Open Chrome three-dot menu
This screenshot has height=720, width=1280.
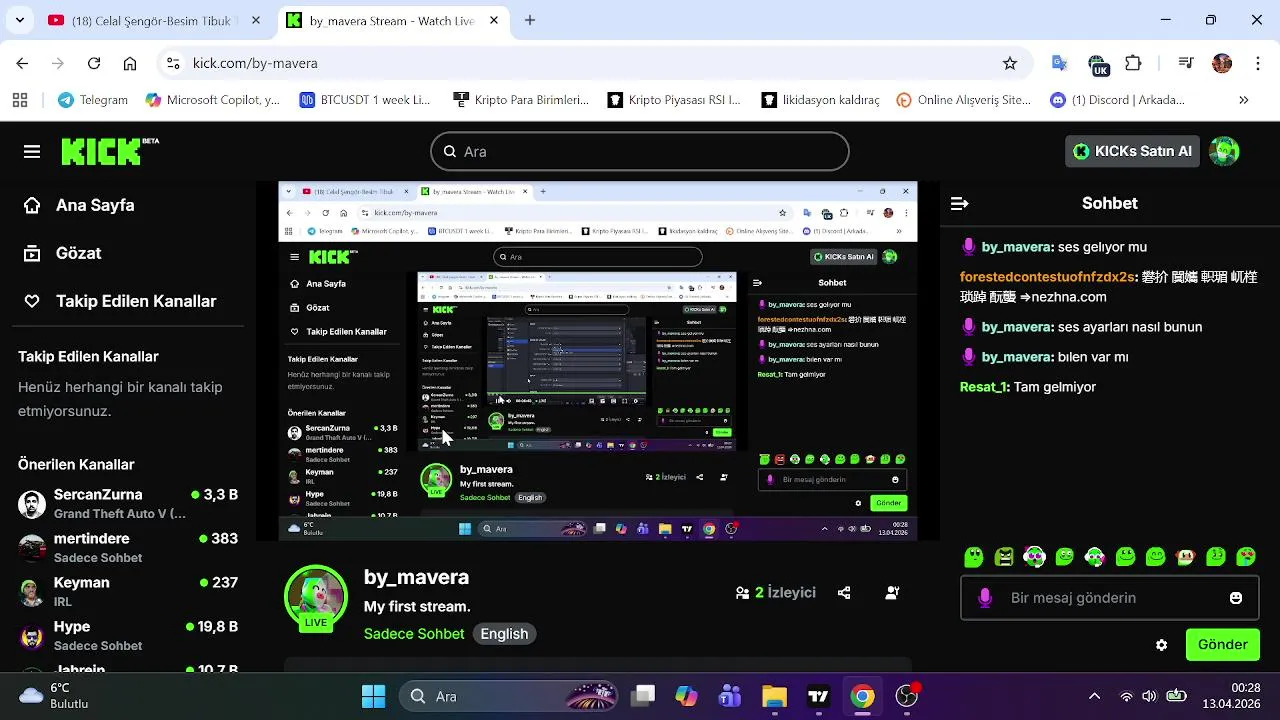pos(1258,63)
